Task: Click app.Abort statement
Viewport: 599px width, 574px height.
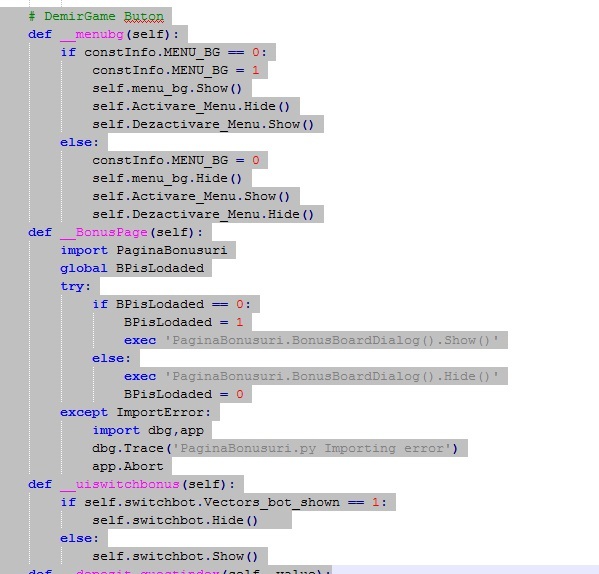Action: click(128, 466)
